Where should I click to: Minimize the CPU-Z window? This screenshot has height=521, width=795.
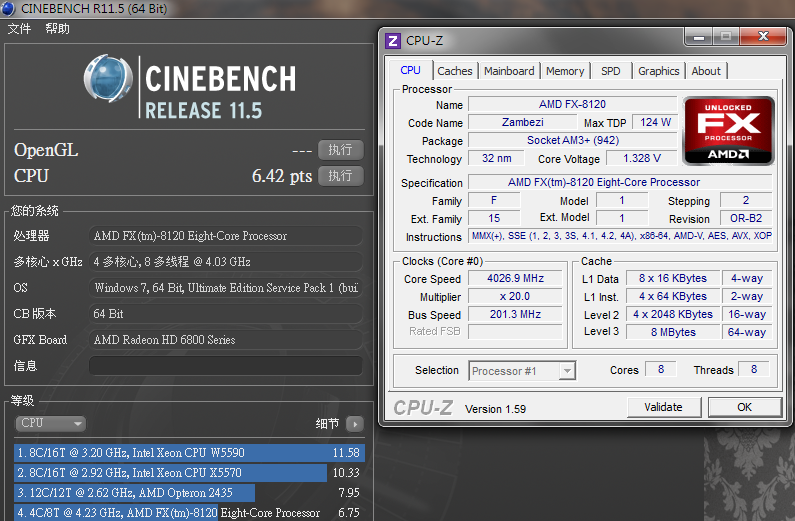coord(699,37)
